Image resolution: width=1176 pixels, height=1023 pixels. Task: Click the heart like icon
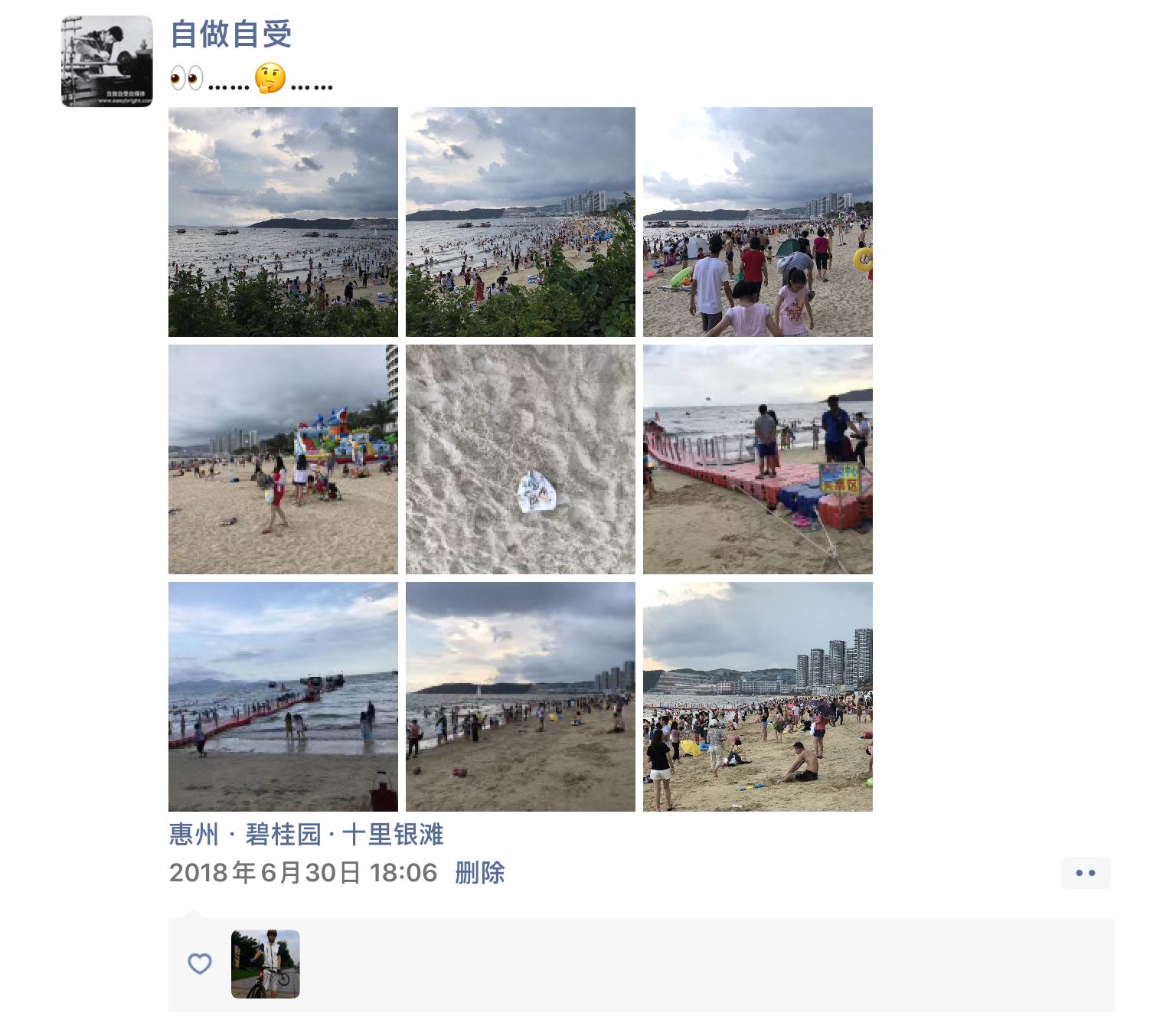(200, 963)
